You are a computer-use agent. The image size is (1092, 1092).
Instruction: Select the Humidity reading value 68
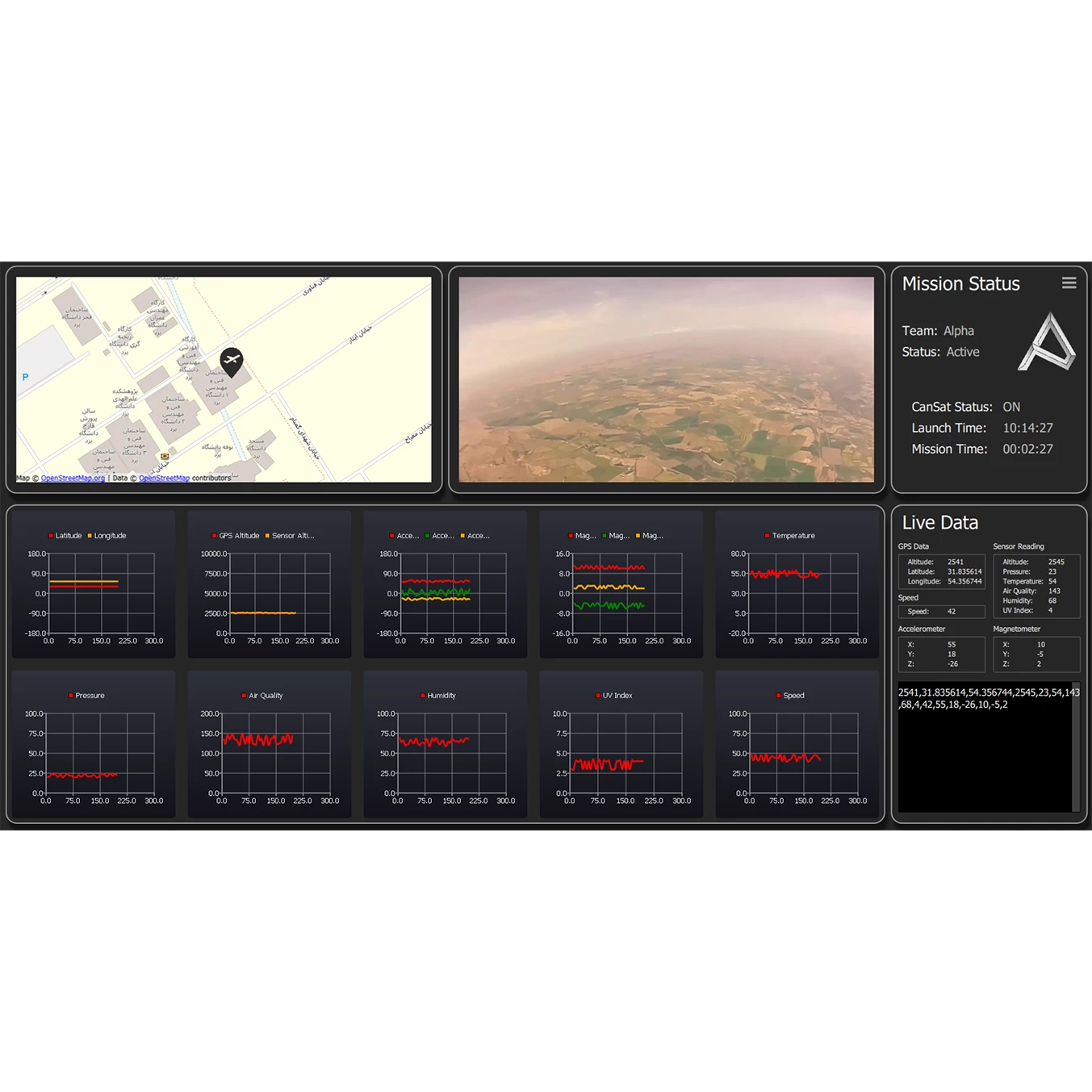(x=1052, y=600)
